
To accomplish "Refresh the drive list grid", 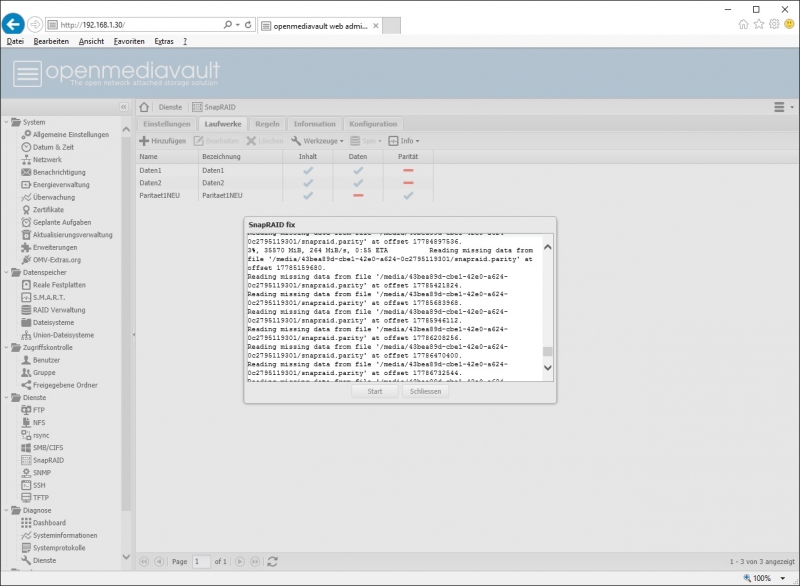I will 272,562.
